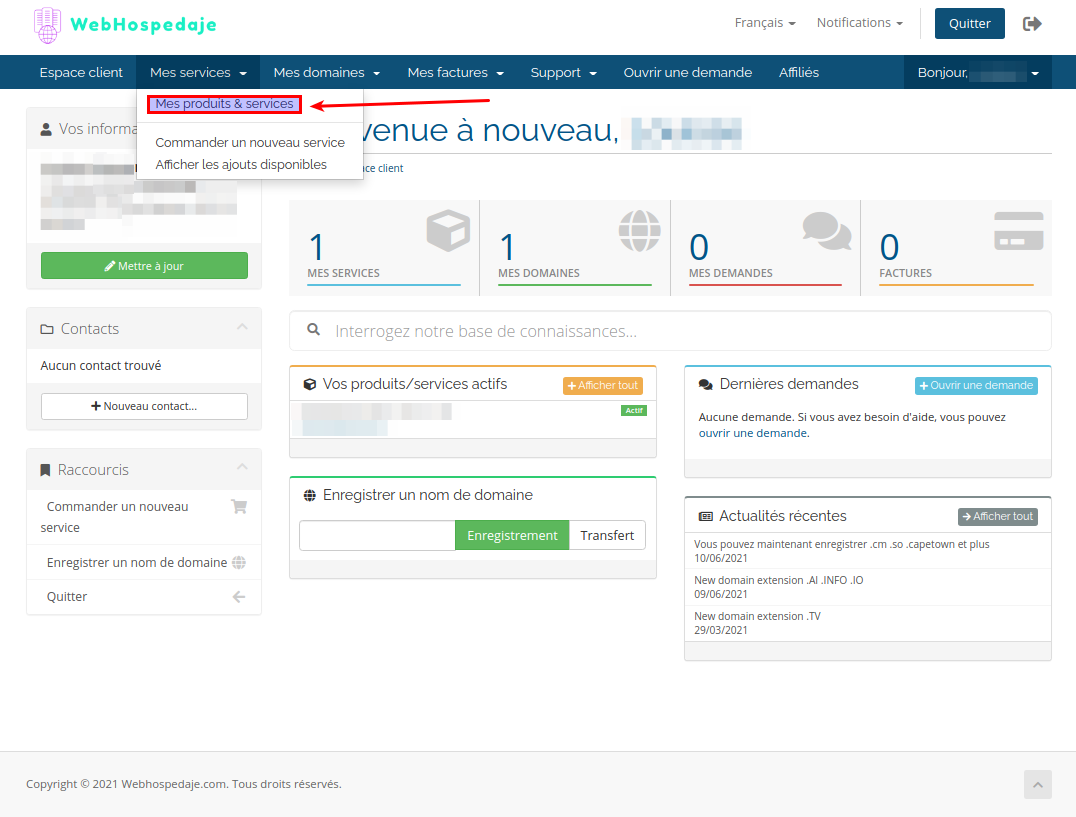Click the globe icon in Mes Domaines tile
Image resolution: width=1076 pixels, height=817 pixels.
(640, 230)
